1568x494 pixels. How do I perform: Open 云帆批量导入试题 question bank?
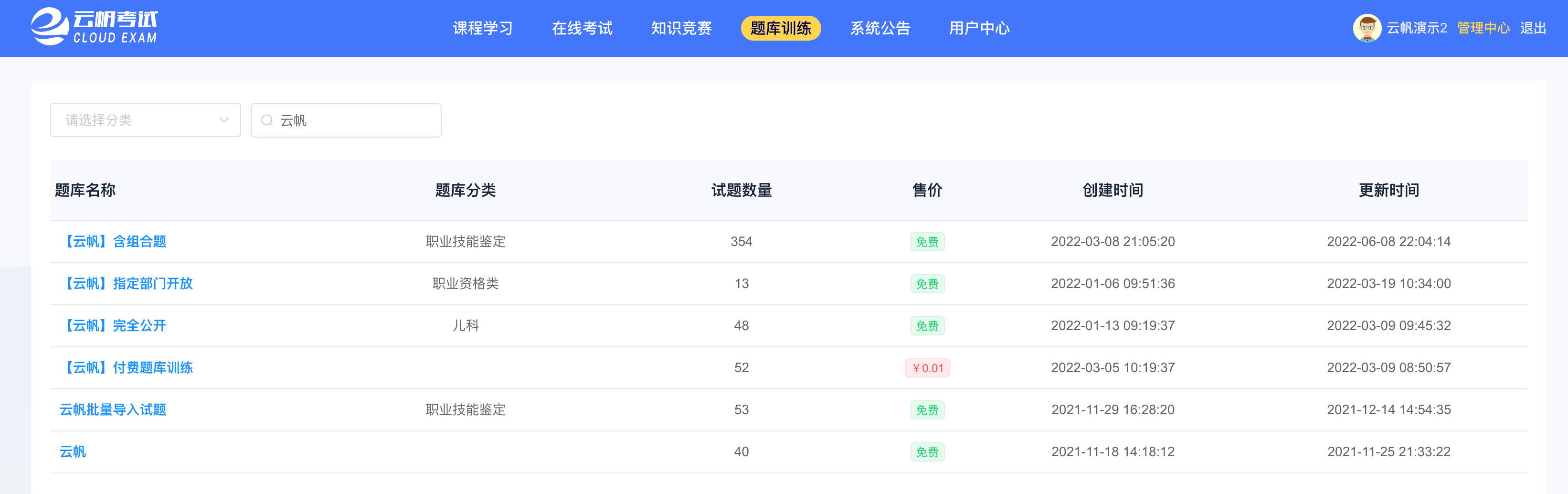point(113,409)
